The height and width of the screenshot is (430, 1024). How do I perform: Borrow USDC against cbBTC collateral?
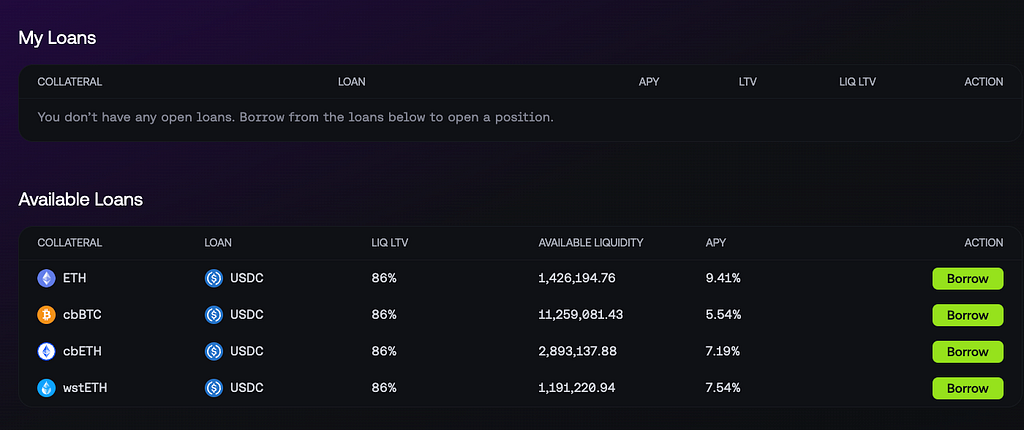968,315
